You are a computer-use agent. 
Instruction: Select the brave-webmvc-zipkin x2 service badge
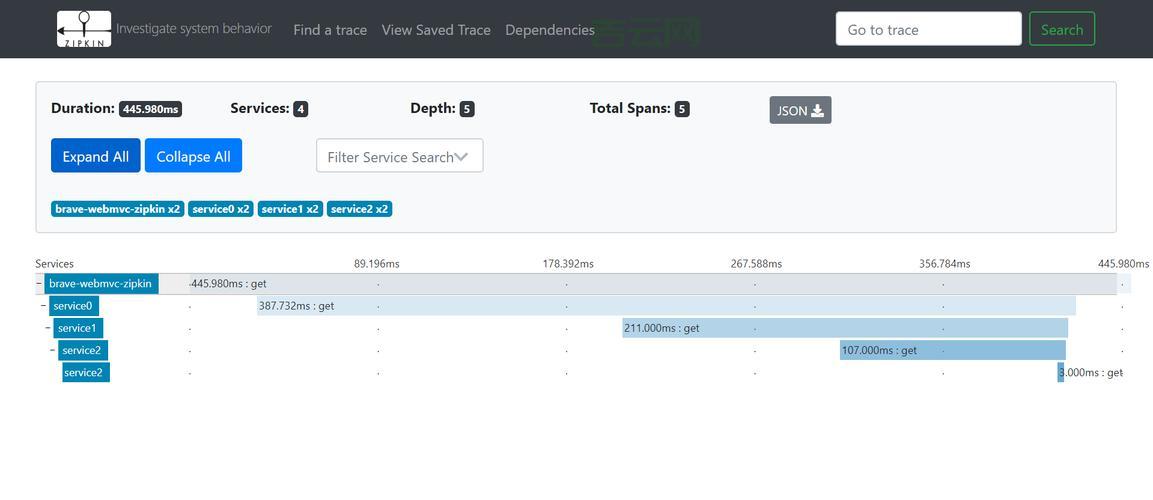click(x=117, y=209)
